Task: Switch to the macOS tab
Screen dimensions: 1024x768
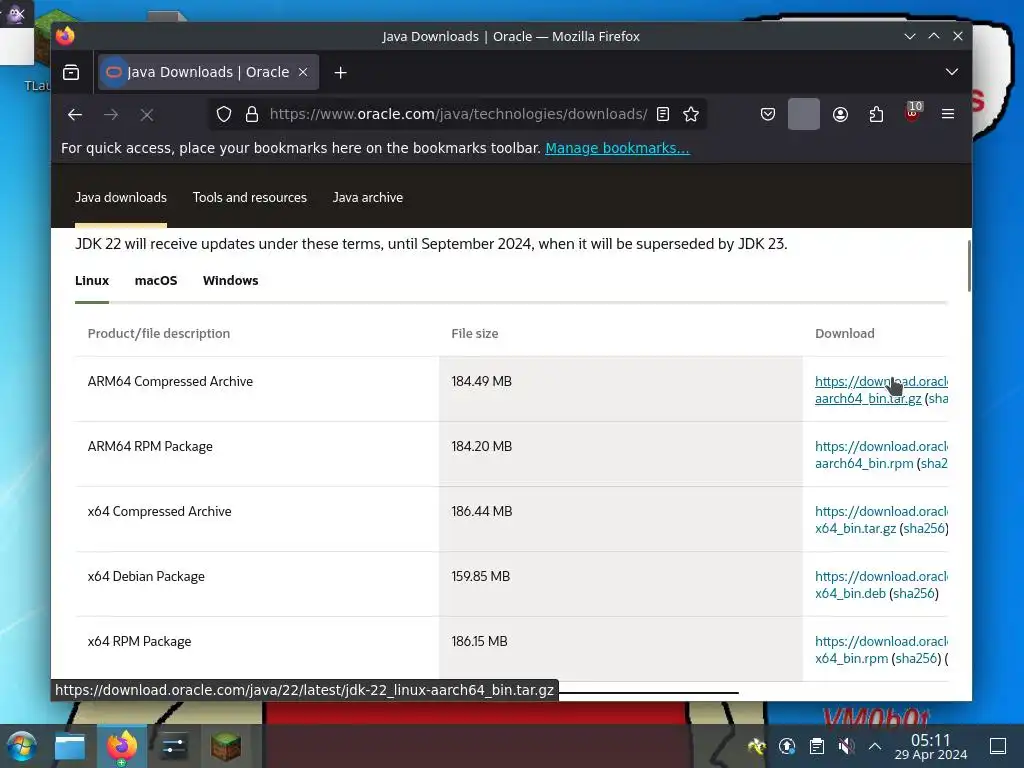Action: point(156,281)
